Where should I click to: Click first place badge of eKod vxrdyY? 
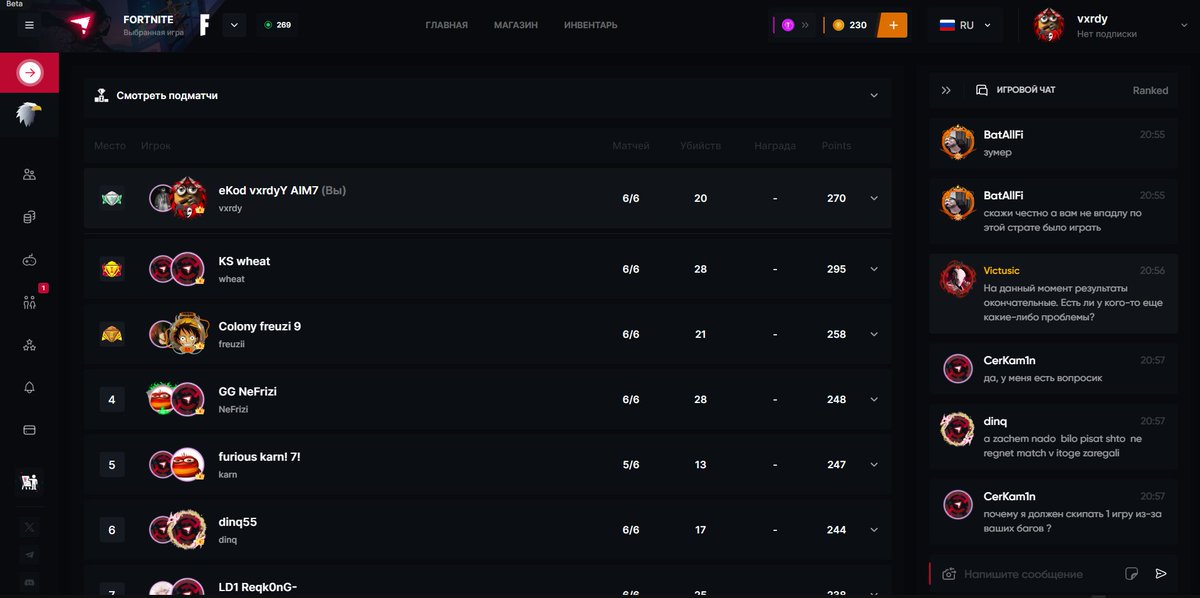[x=112, y=199]
